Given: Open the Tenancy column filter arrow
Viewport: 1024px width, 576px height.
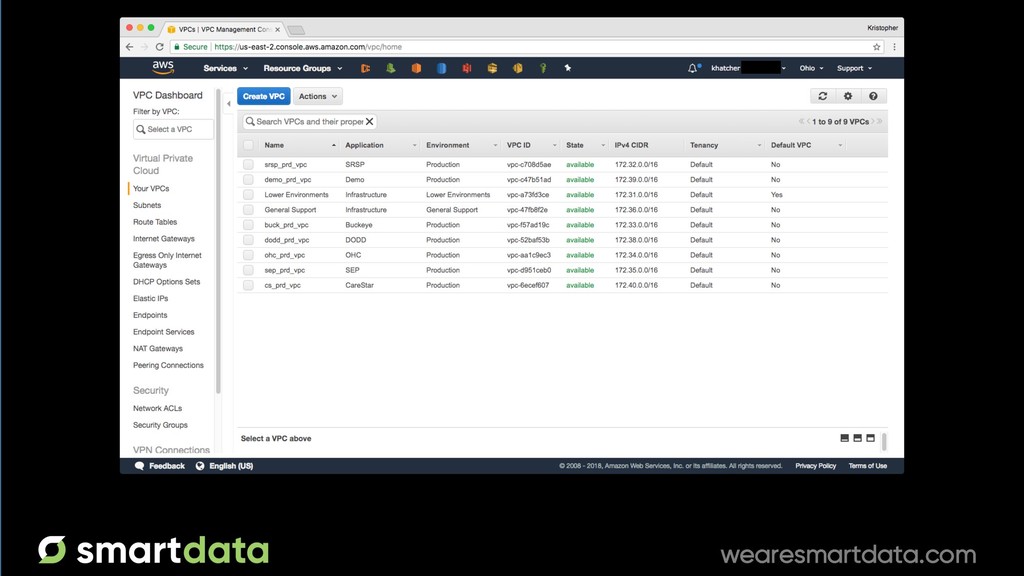Looking at the screenshot, I should [x=759, y=145].
